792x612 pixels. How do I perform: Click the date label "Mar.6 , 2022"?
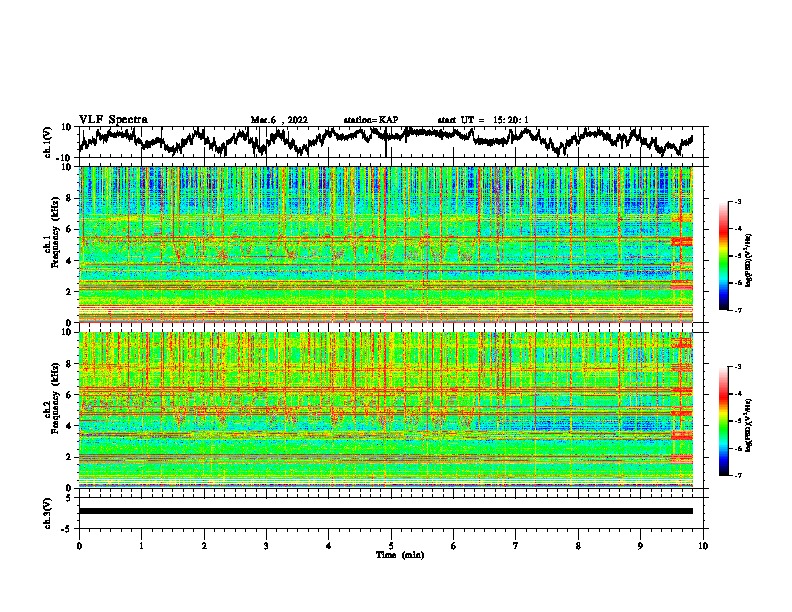(279, 120)
